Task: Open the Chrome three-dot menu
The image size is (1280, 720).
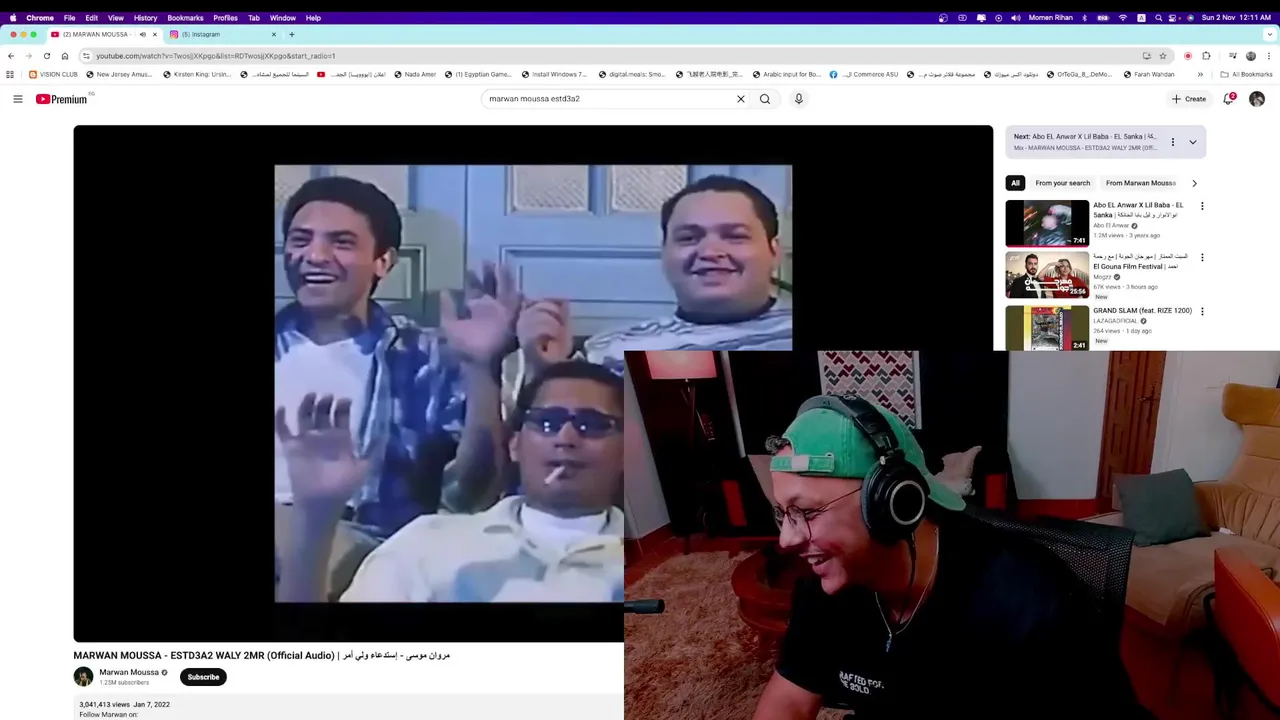Action: (1269, 56)
